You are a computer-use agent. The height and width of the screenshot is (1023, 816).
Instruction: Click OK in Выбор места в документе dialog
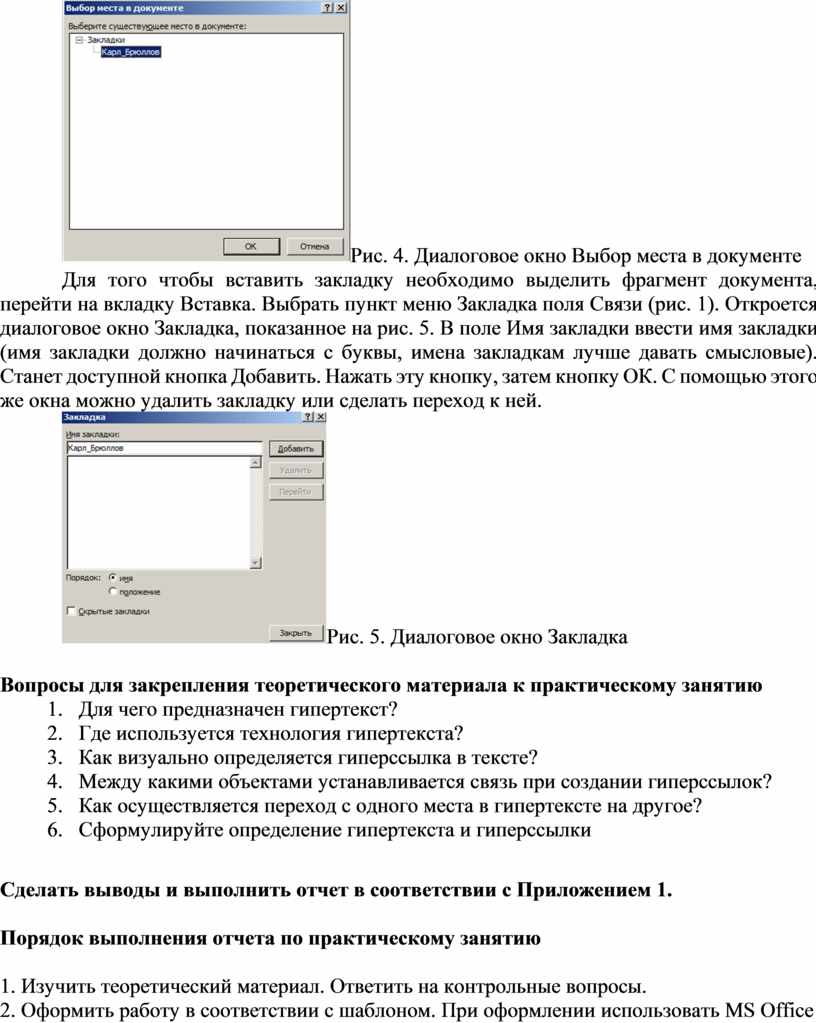tap(251, 247)
